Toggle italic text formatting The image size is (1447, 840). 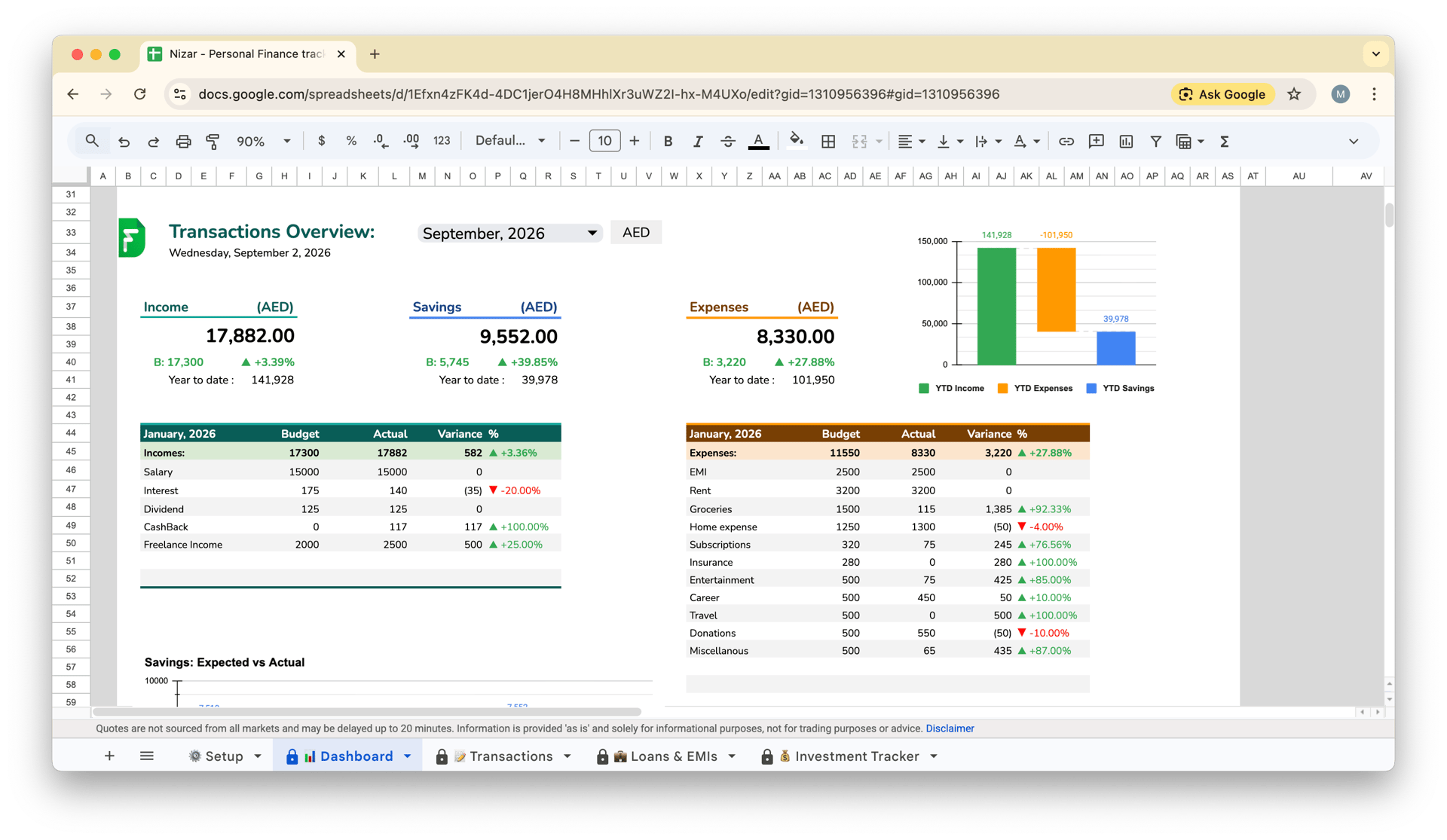[698, 141]
